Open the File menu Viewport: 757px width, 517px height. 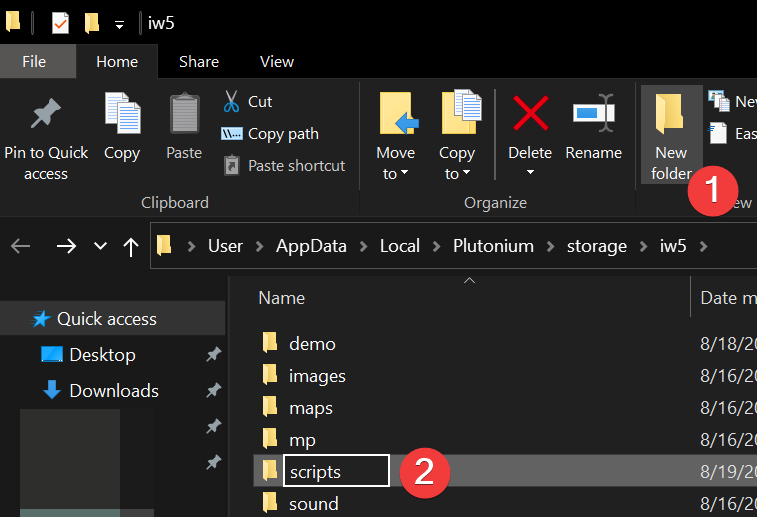34,62
